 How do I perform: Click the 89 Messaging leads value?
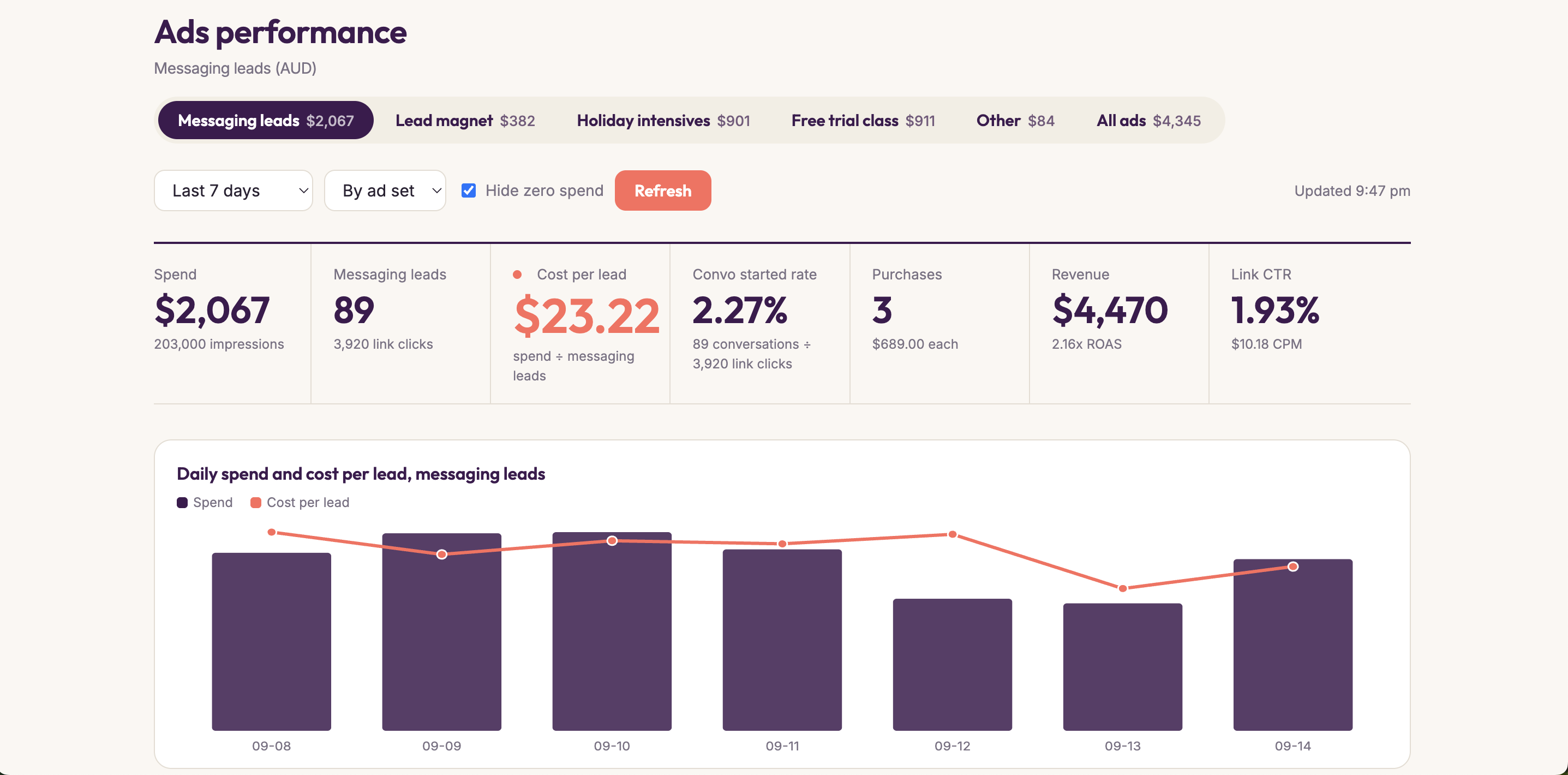(354, 310)
